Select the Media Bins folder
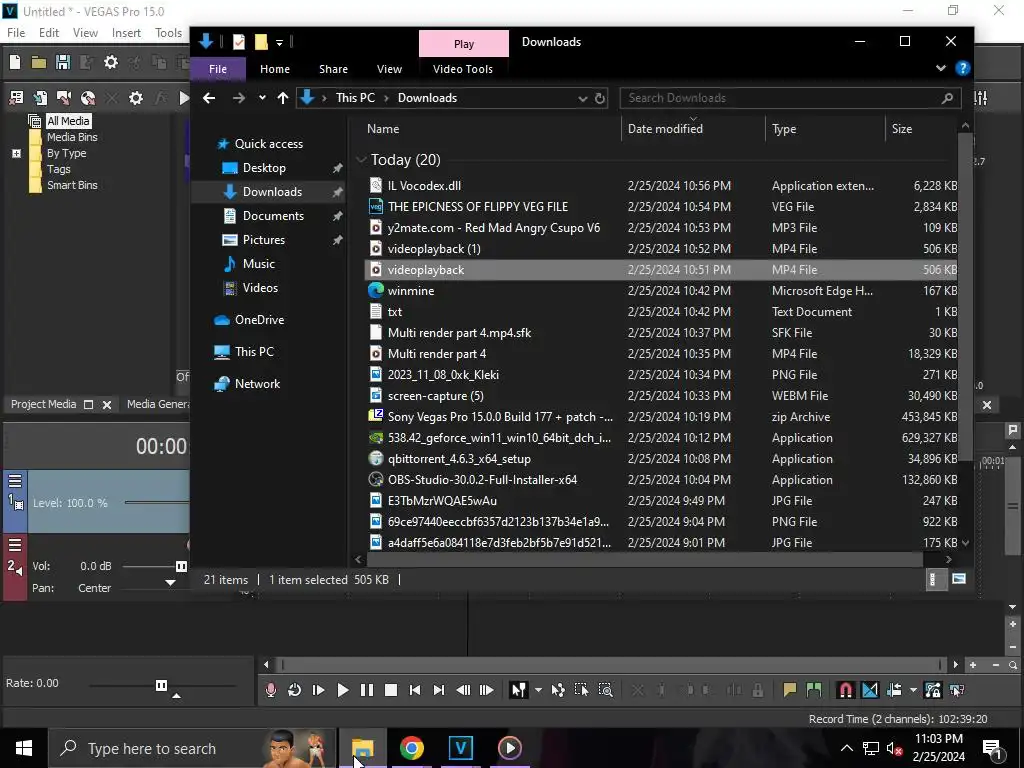This screenshot has height=768, width=1024. (72, 137)
